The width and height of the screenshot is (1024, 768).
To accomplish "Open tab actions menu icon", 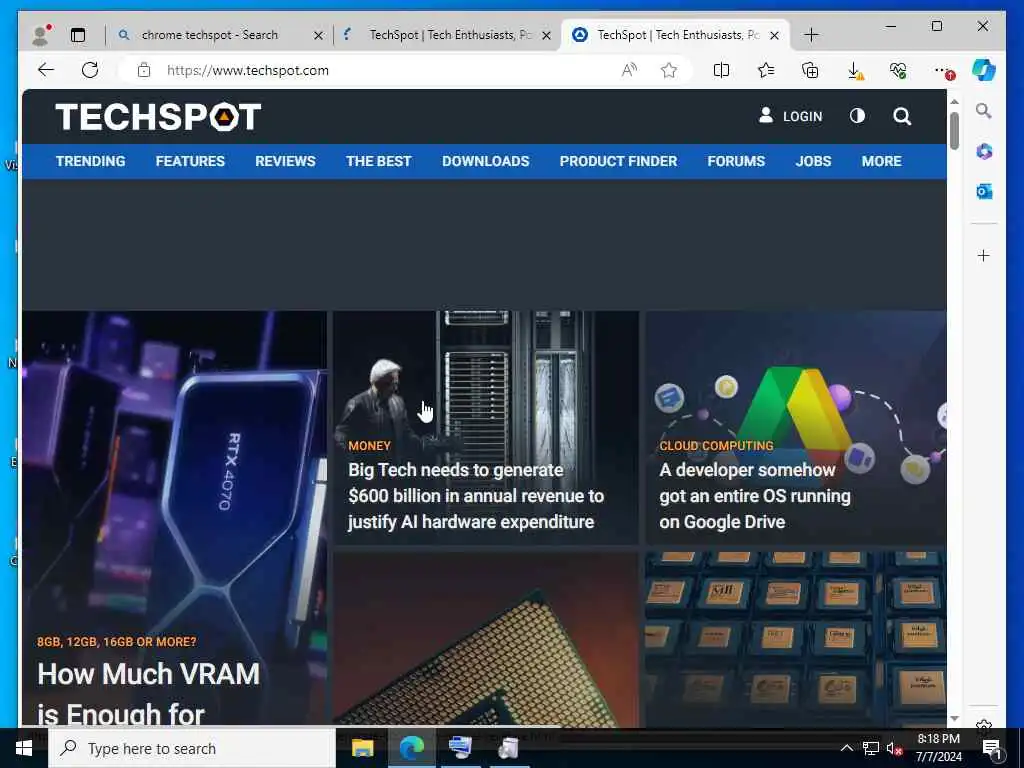I will pyautogui.click(x=78, y=35).
